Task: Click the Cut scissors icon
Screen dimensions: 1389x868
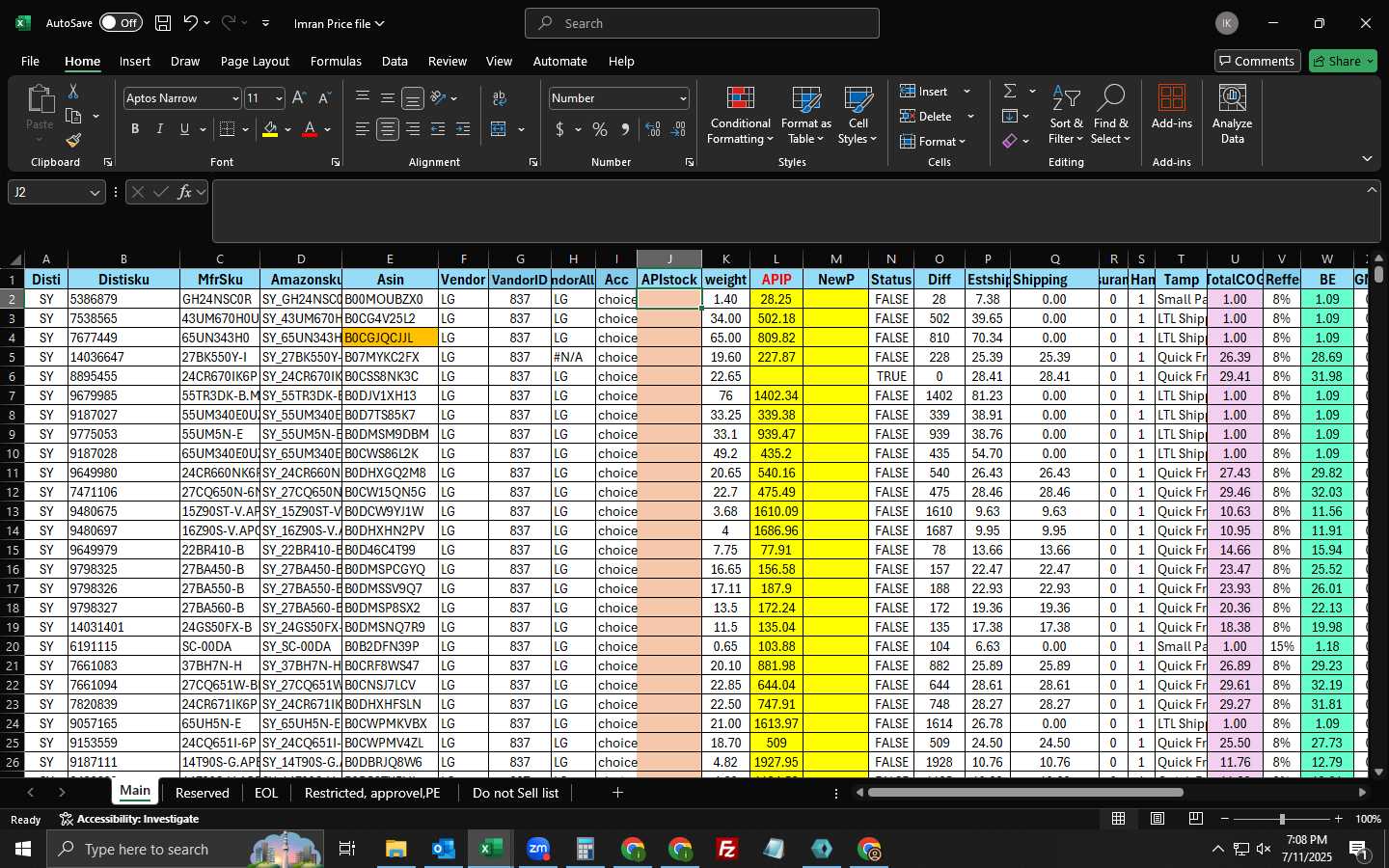Action: point(73,91)
